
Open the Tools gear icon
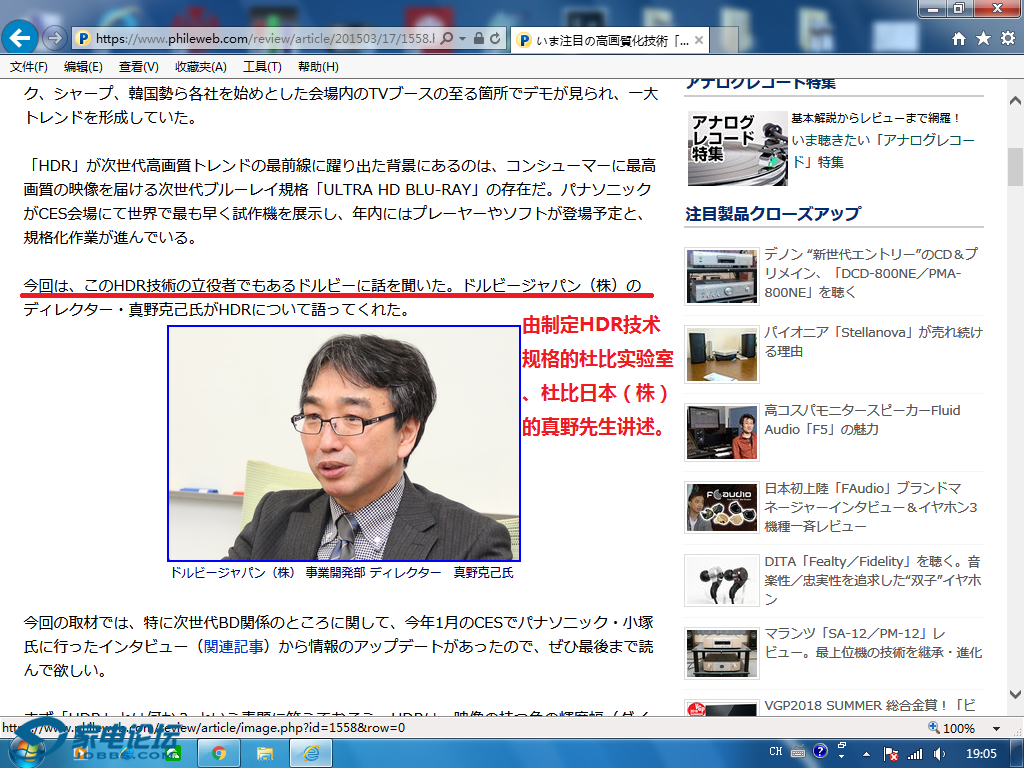pos(1007,38)
